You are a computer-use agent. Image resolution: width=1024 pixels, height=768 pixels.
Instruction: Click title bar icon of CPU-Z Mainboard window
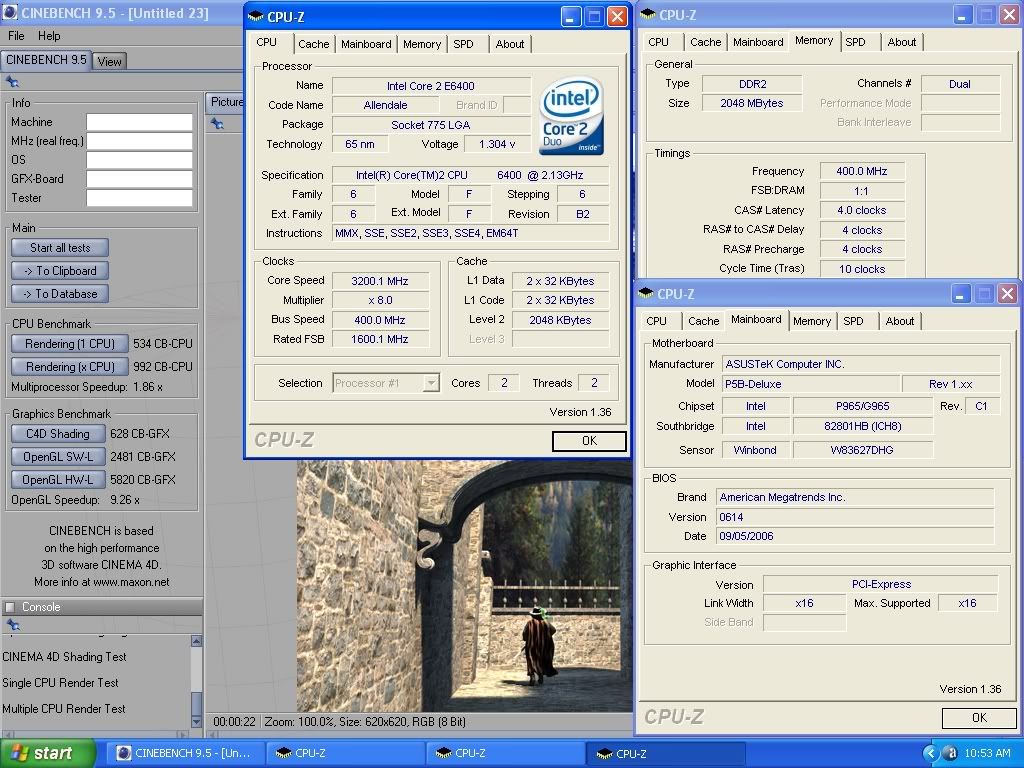[646, 293]
